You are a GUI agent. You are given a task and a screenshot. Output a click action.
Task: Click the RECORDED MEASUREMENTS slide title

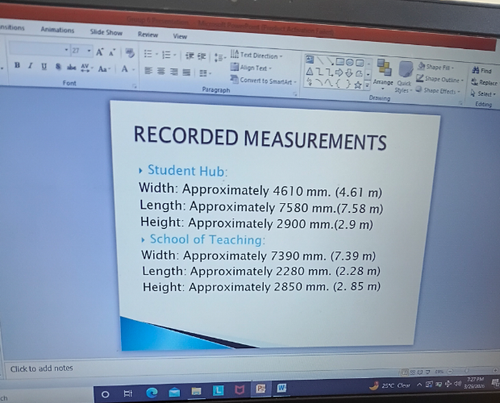click(260, 139)
